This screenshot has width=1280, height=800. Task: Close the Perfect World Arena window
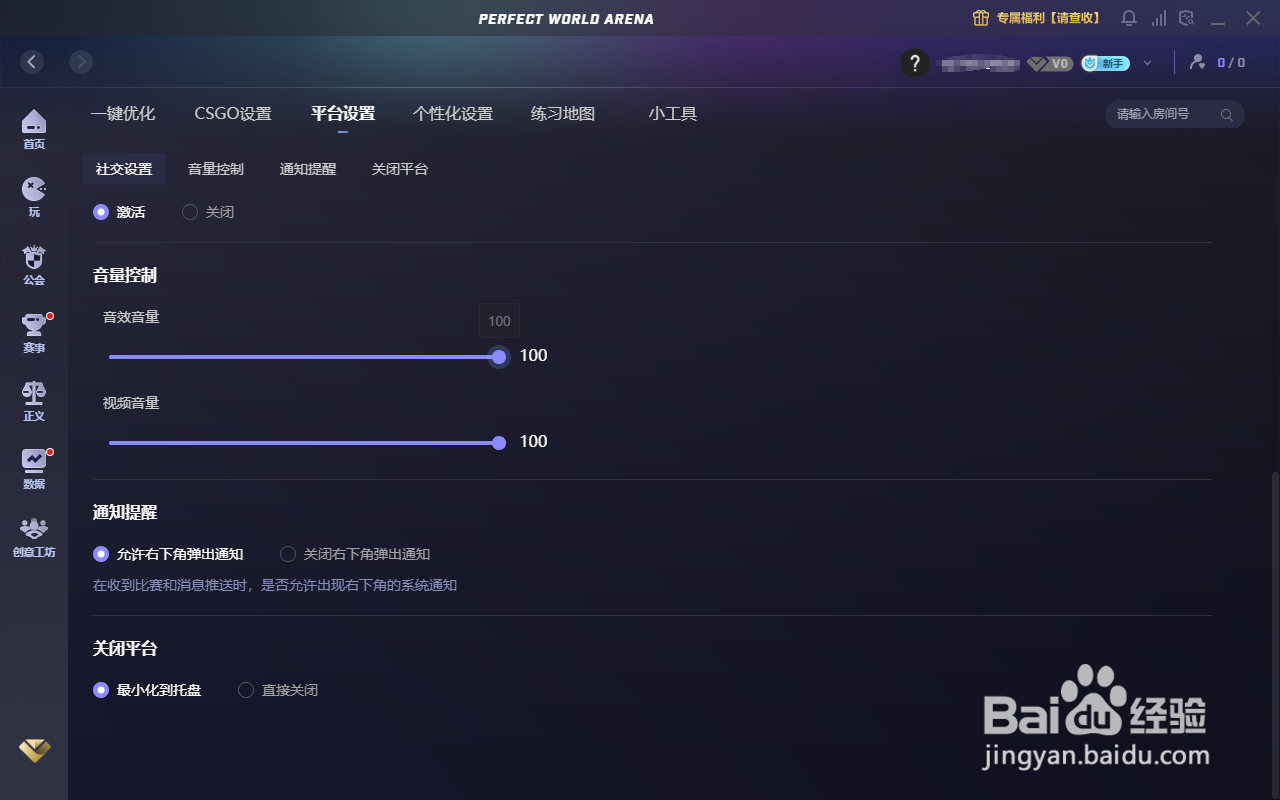(x=1253, y=18)
